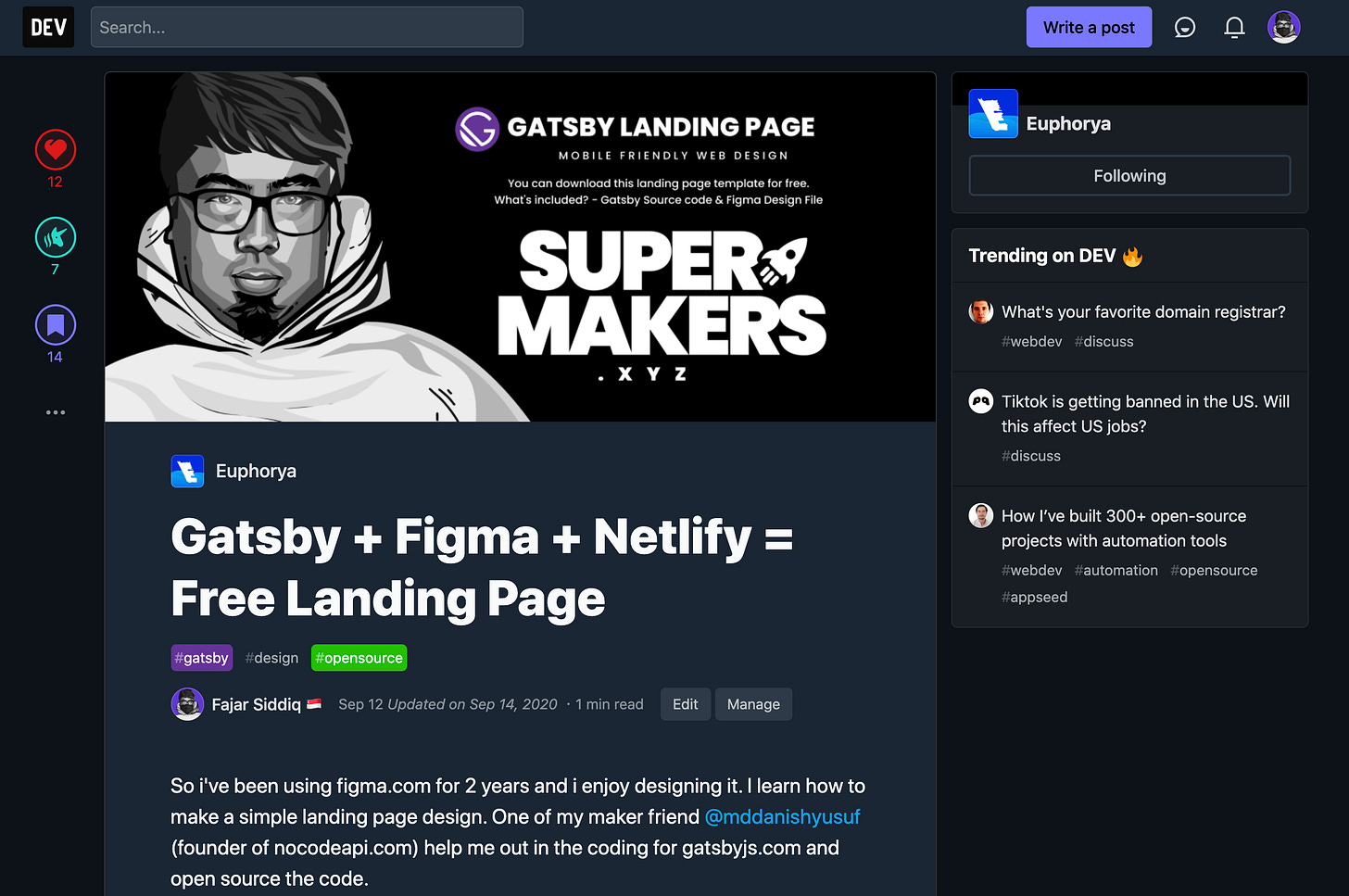Open the Connect chat messages icon

(x=1184, y=28)
